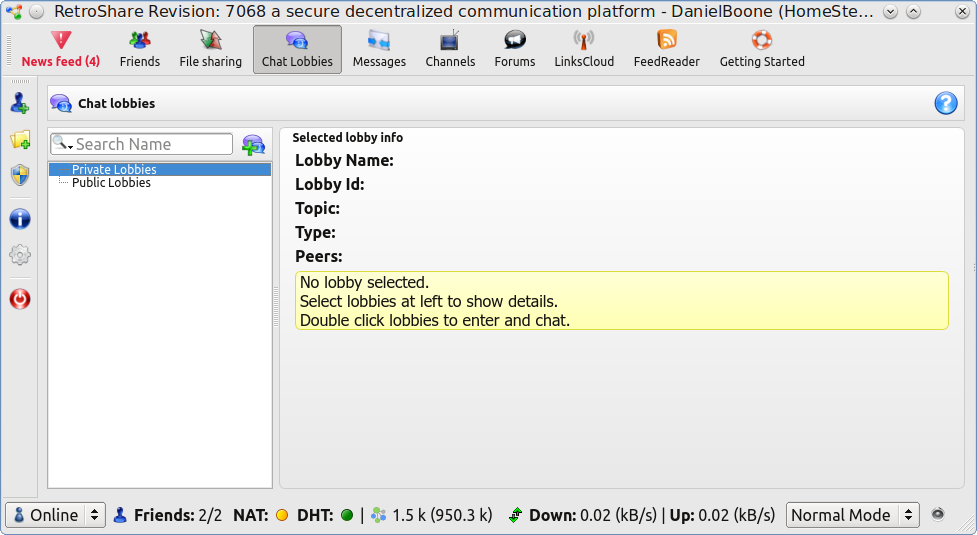This screenshot has width=977, height=535.
Task: Open the Getting Started guide
Action: tap(762, 49)
